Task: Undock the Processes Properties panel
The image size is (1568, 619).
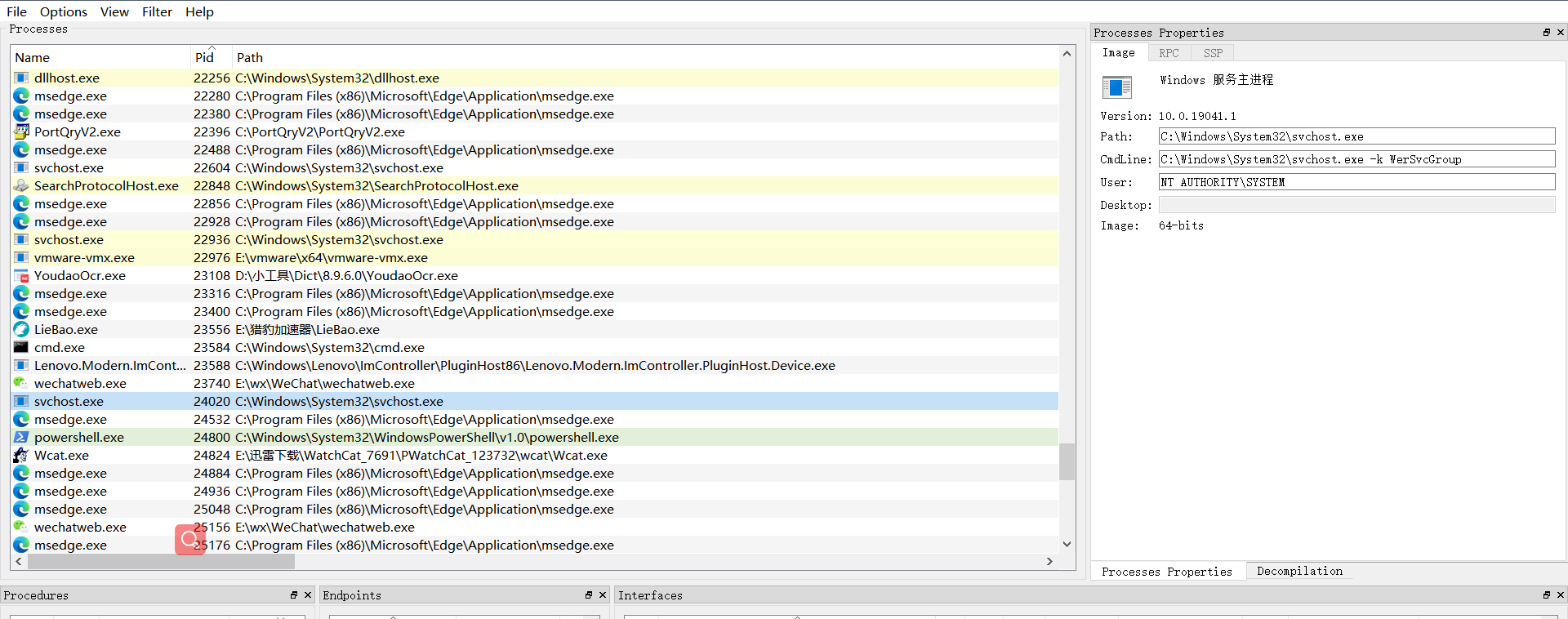Action: pos(1547,33)
